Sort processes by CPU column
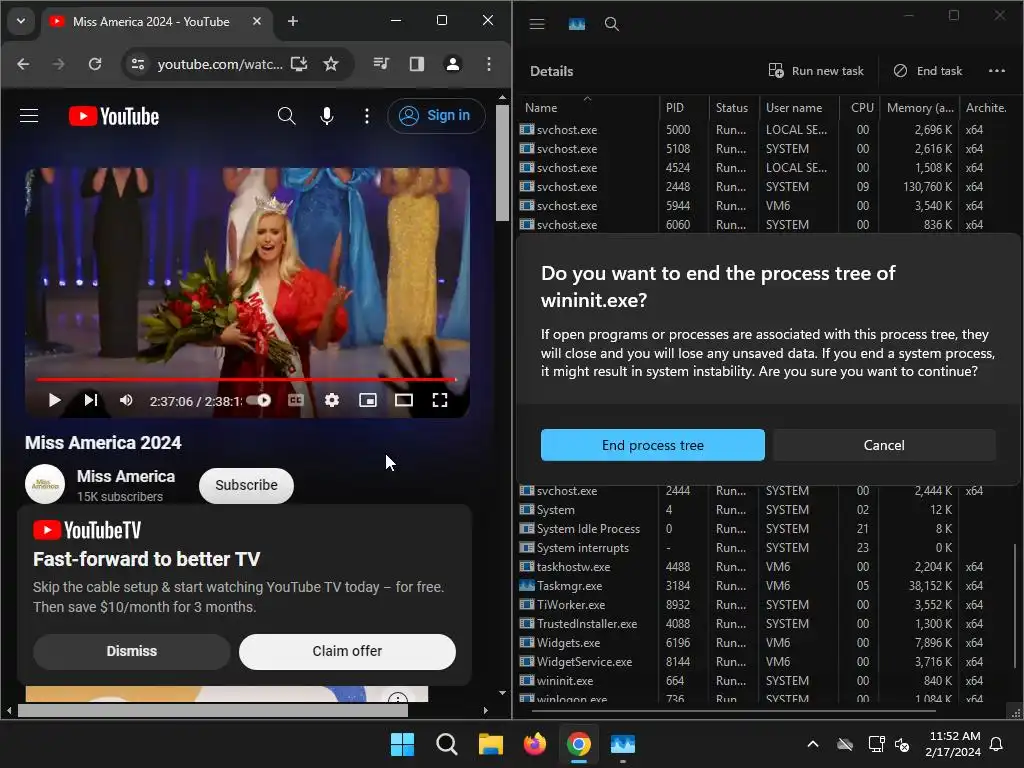The image size is (1024, 768). click(862, 107)
